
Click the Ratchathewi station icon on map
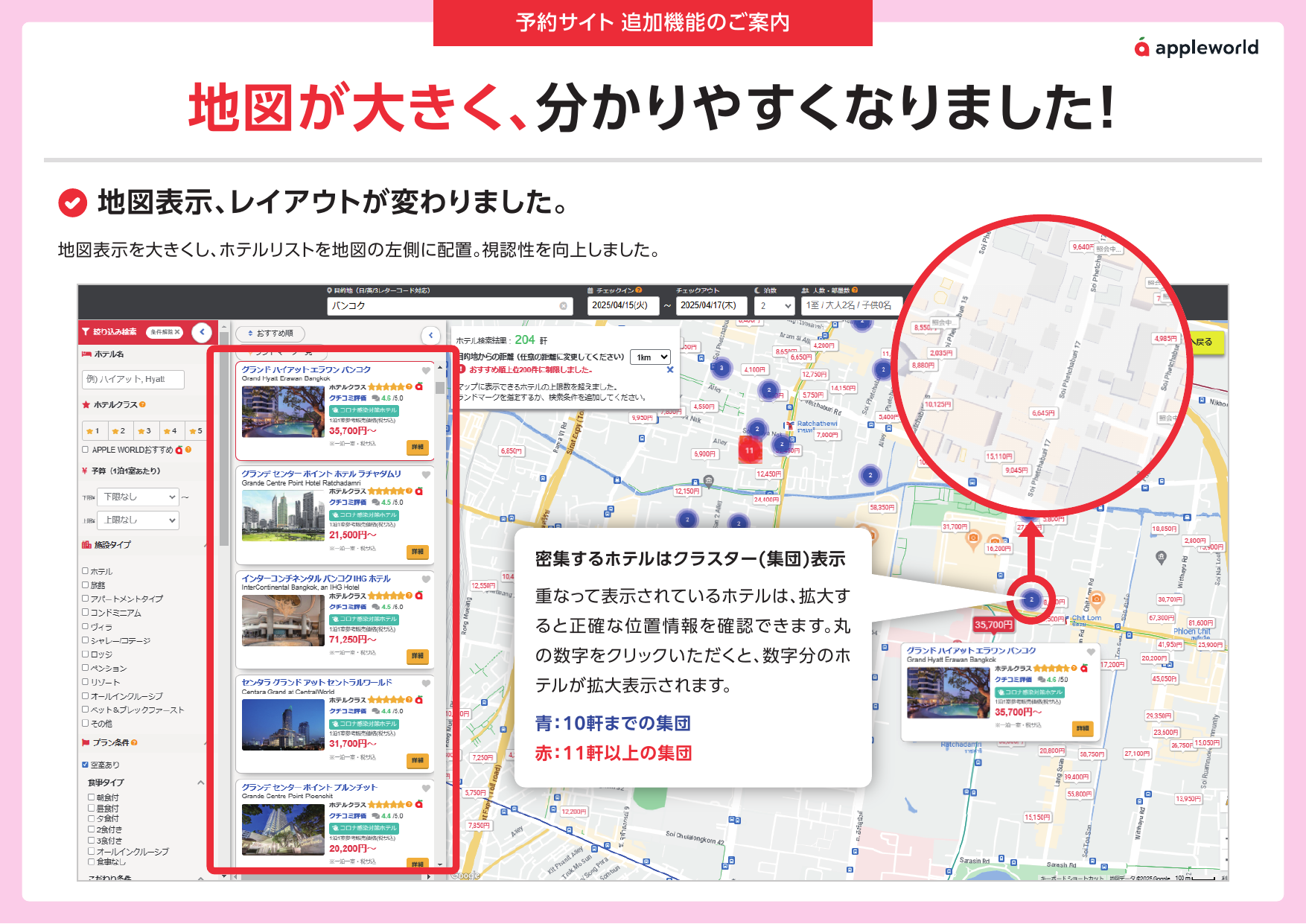(790, 426)
